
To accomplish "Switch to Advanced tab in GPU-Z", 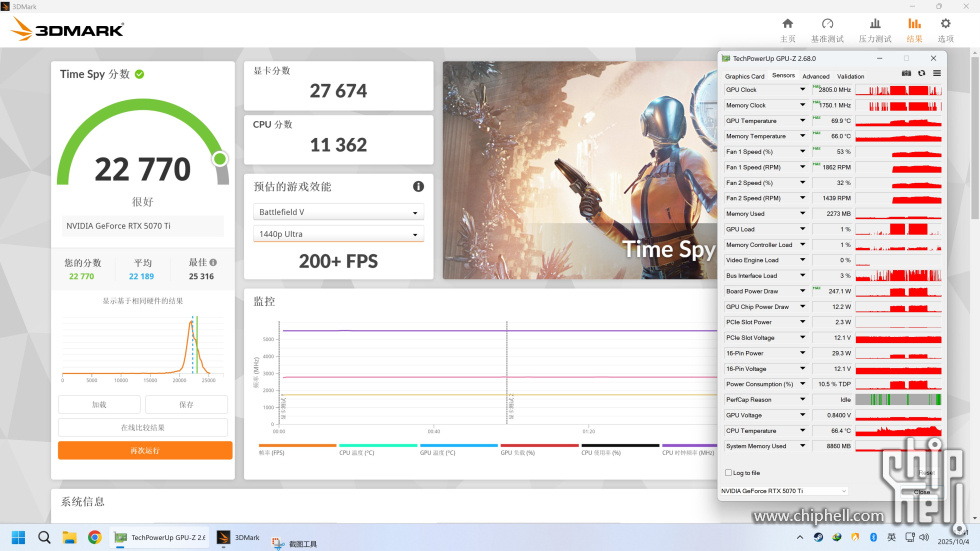I will pos(816,76).
